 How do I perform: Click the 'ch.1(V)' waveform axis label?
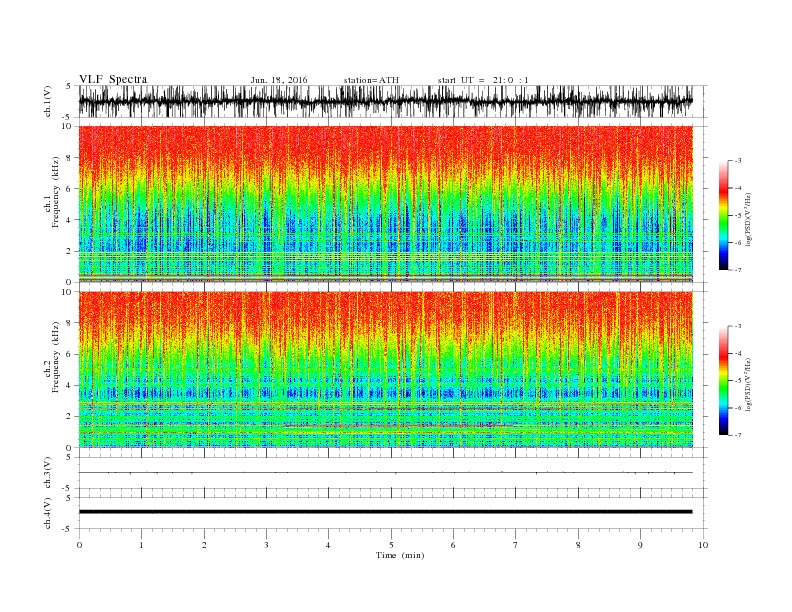48,101
